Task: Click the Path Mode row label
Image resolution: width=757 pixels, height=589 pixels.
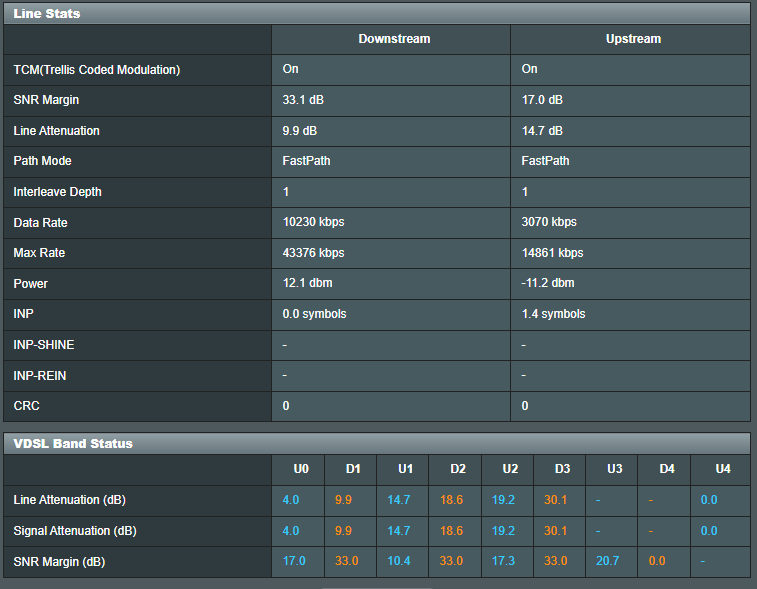Action: point(42,161)
